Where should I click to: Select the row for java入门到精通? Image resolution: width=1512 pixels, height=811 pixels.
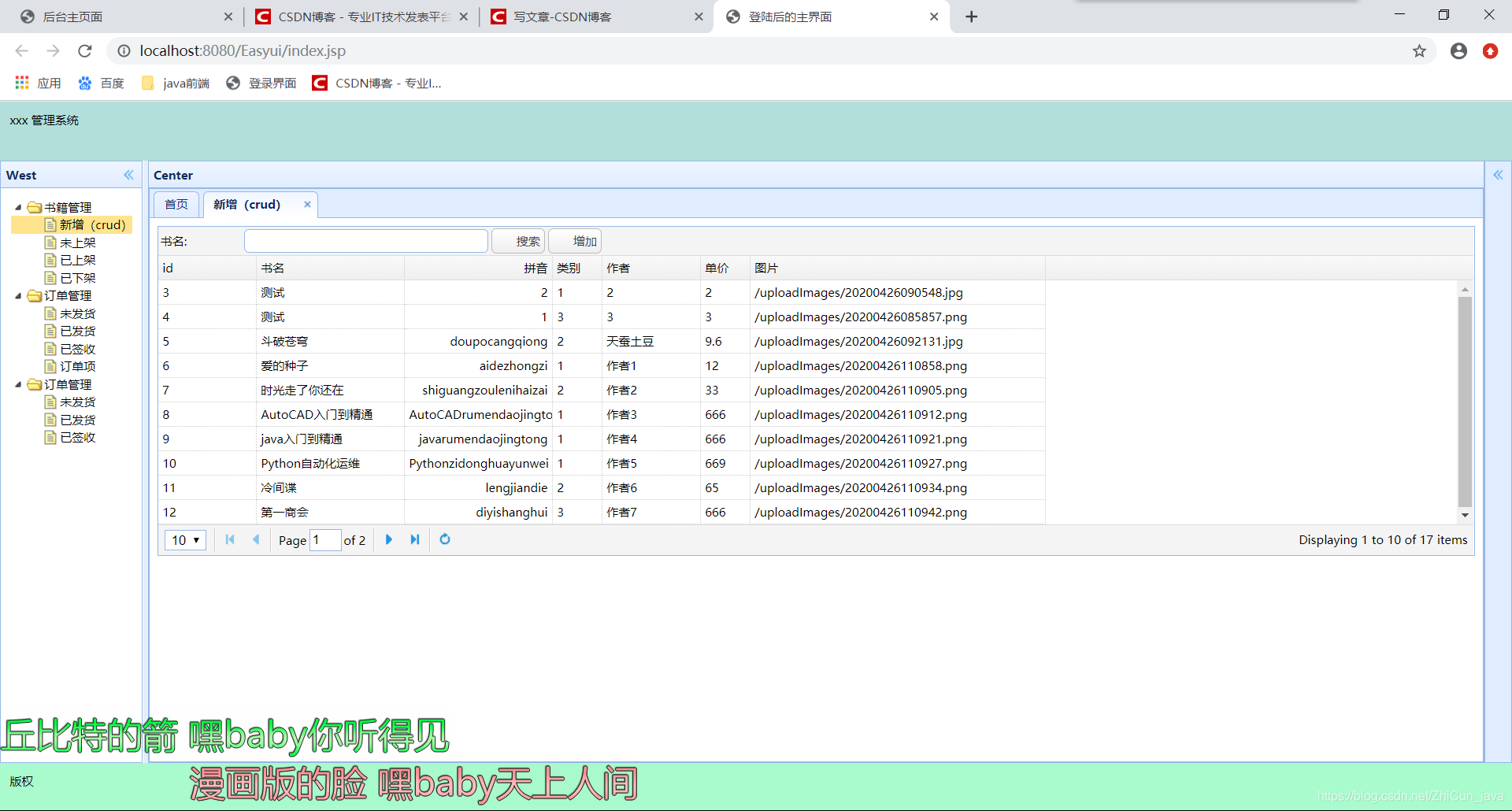602,439
